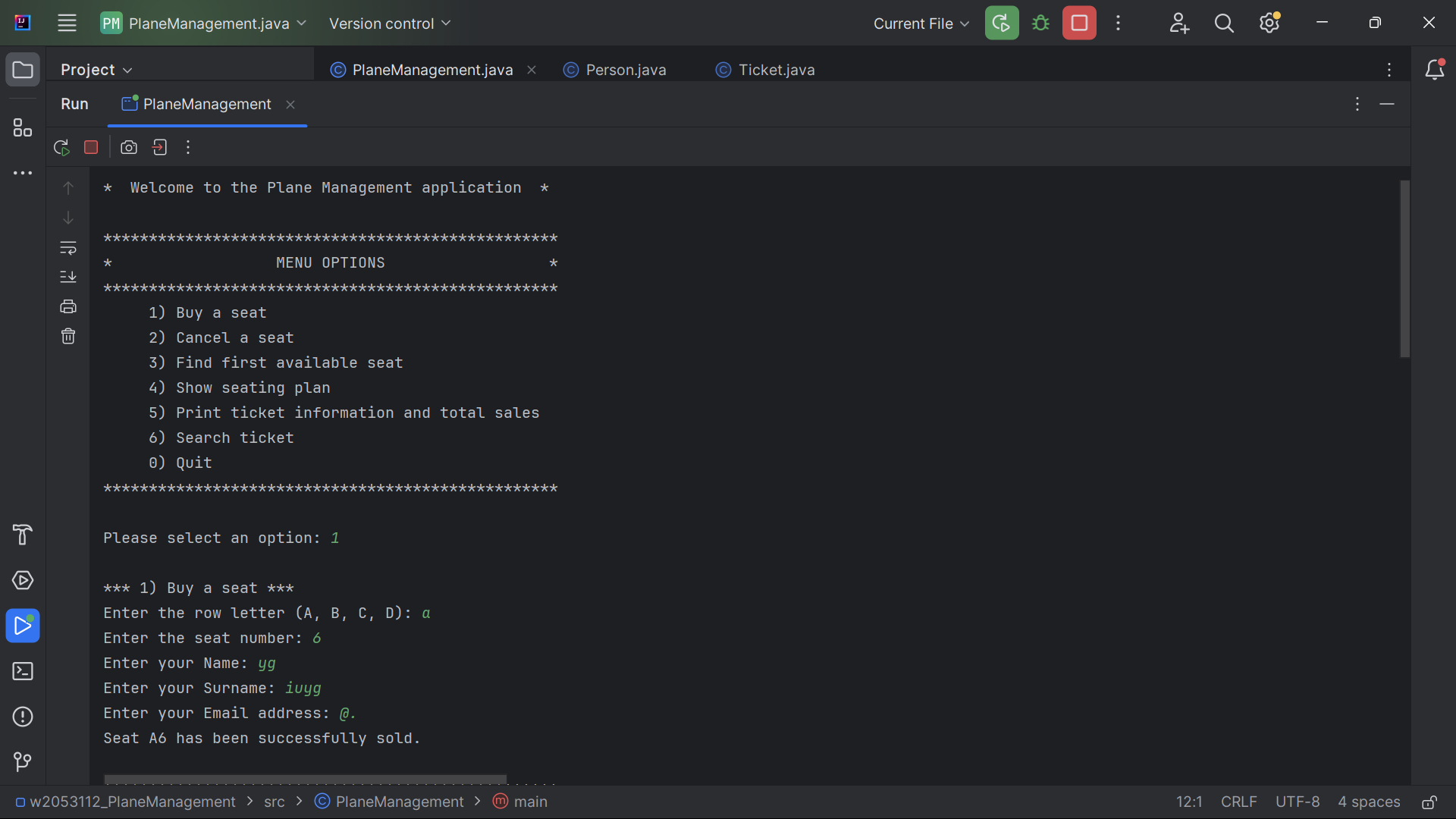This screenshot has width=1456, height=819.
Task: Click w2053112_PlaneManagement breadcrumb
Action: tap(126, 802)
